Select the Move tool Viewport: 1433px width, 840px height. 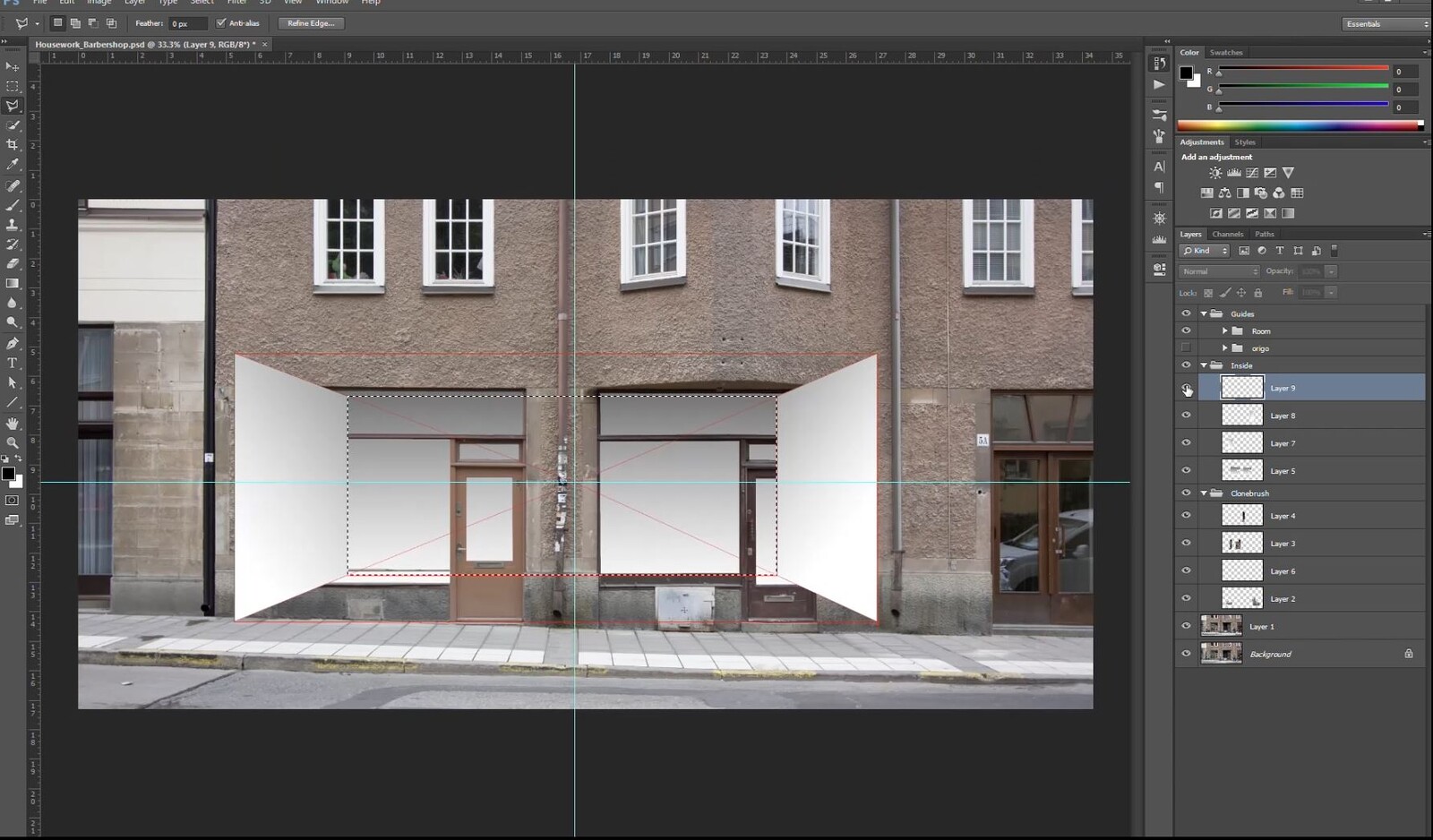13,67
